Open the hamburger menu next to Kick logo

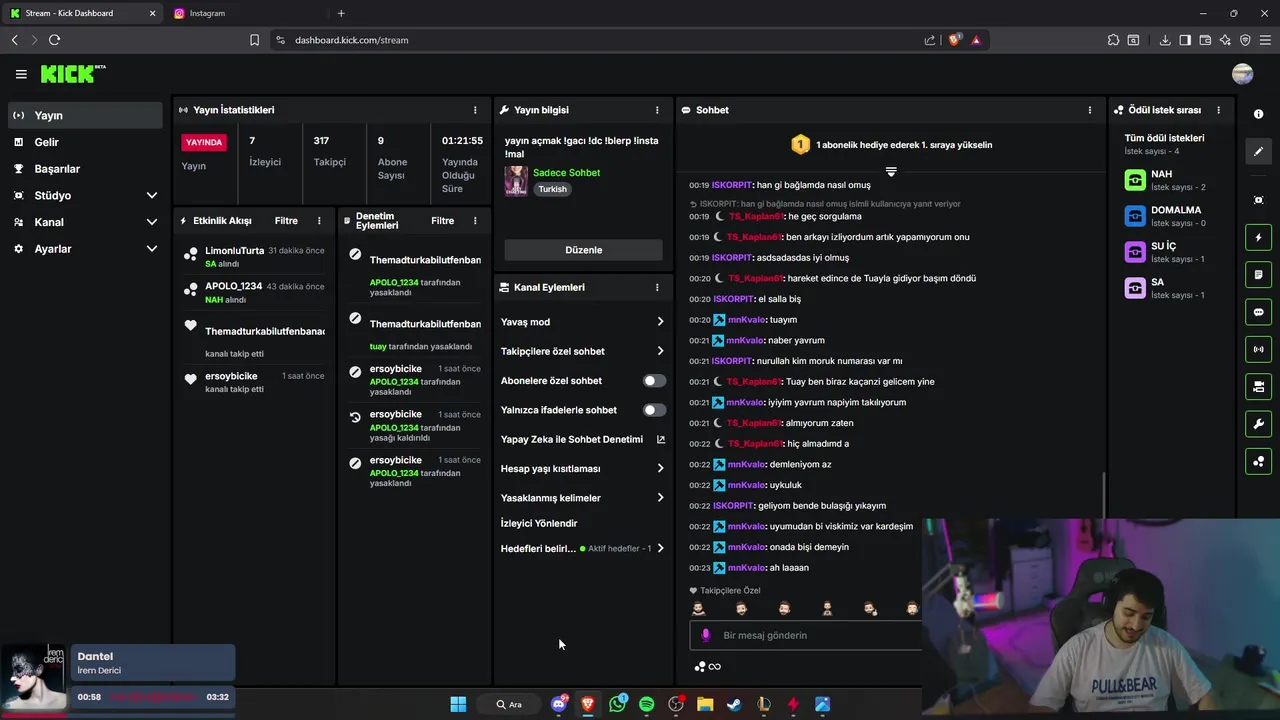21,74
